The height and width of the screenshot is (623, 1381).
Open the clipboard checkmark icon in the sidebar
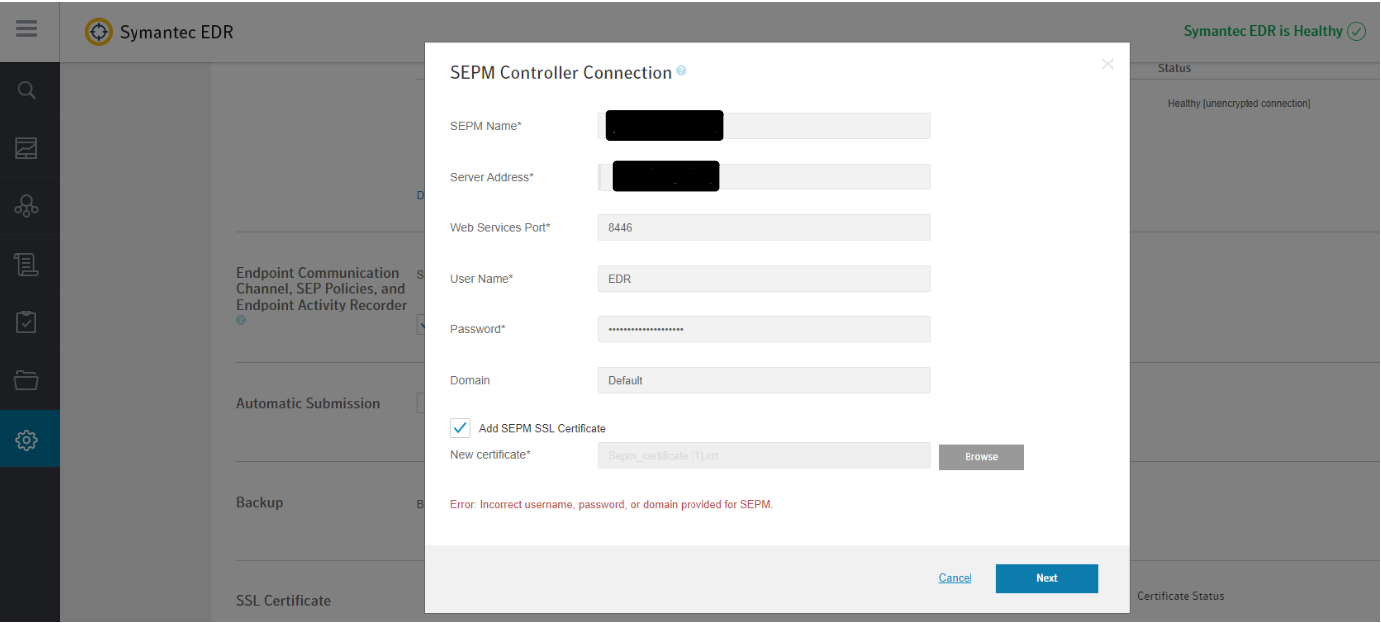tap(27, 322)
